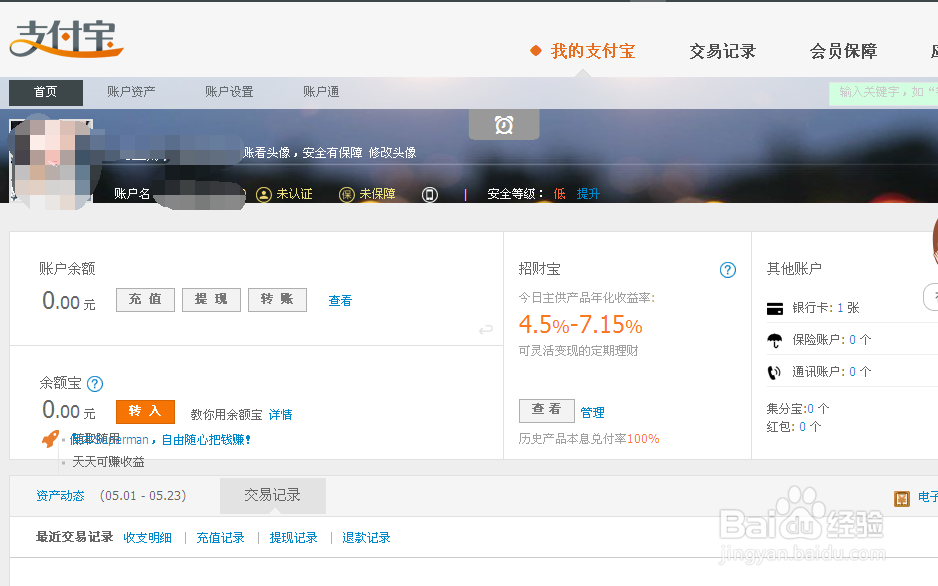Click 天天可赚收益 text
This screenshot has height=586, width=938.
coord(108,462)
